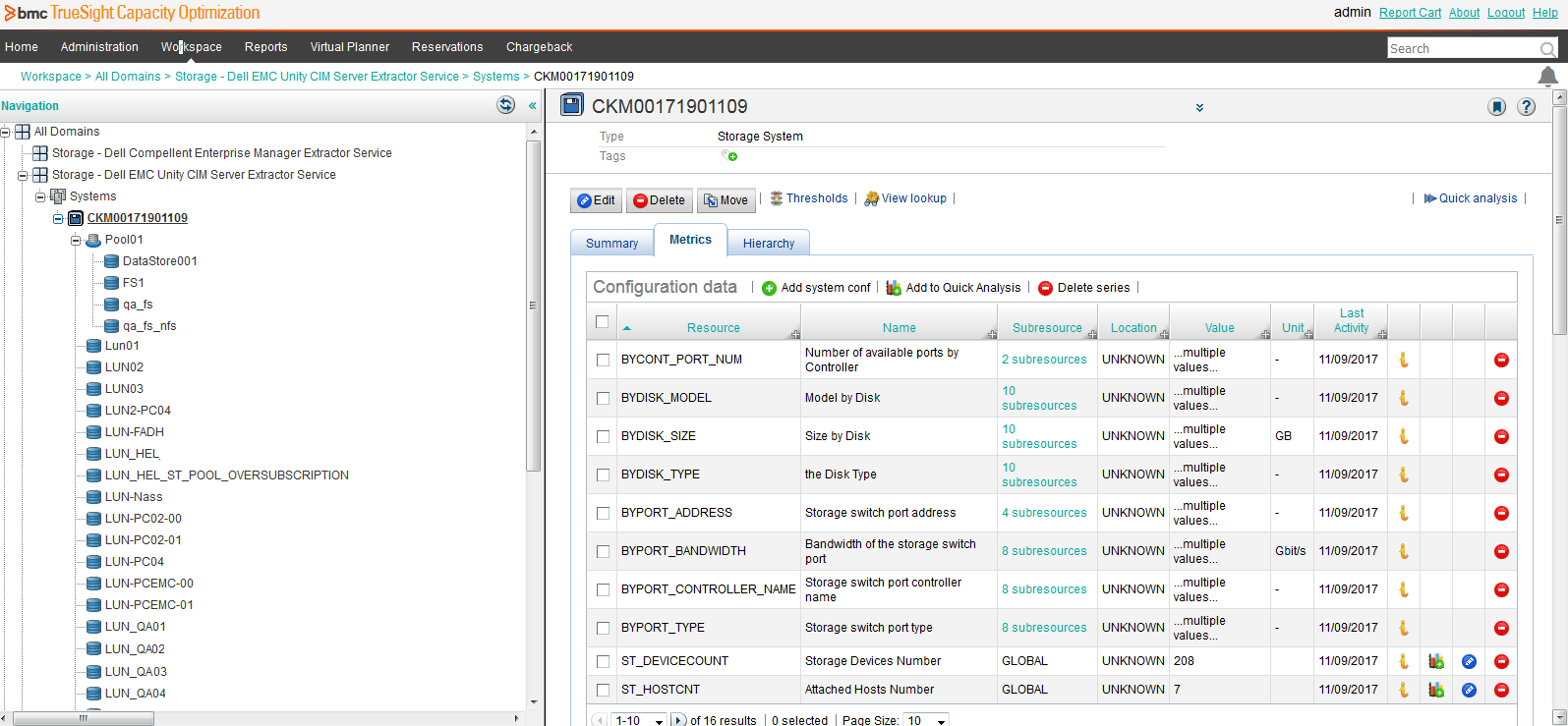Screen dimensions: 1568x726
Task: Open the notifications bell
Action: pos(1547,76)
